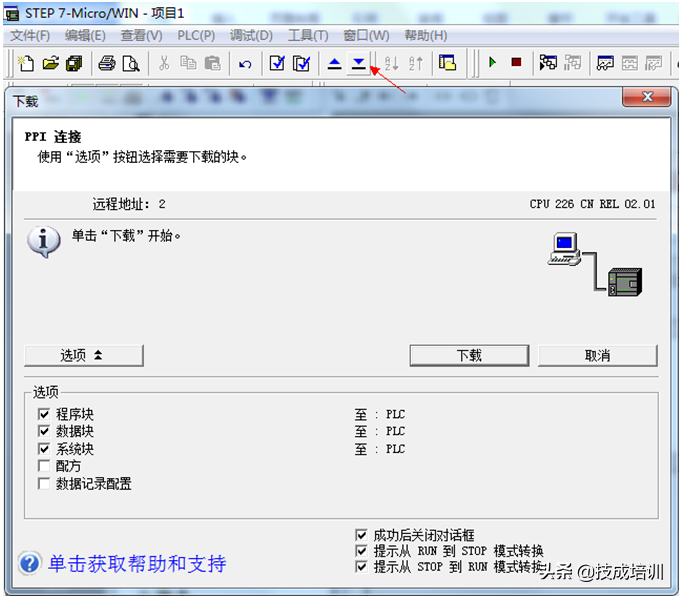
Task: Enable the 配方 checkbox
Action: click(44, 466)
